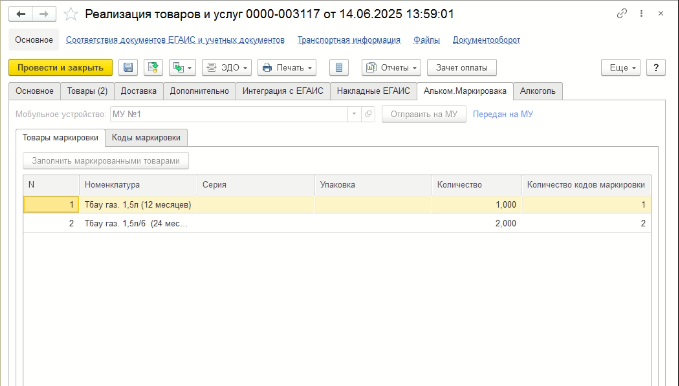The image size is (679, 386).
Task: Click the quantity cell 1,000
Action: click(476, 204)
